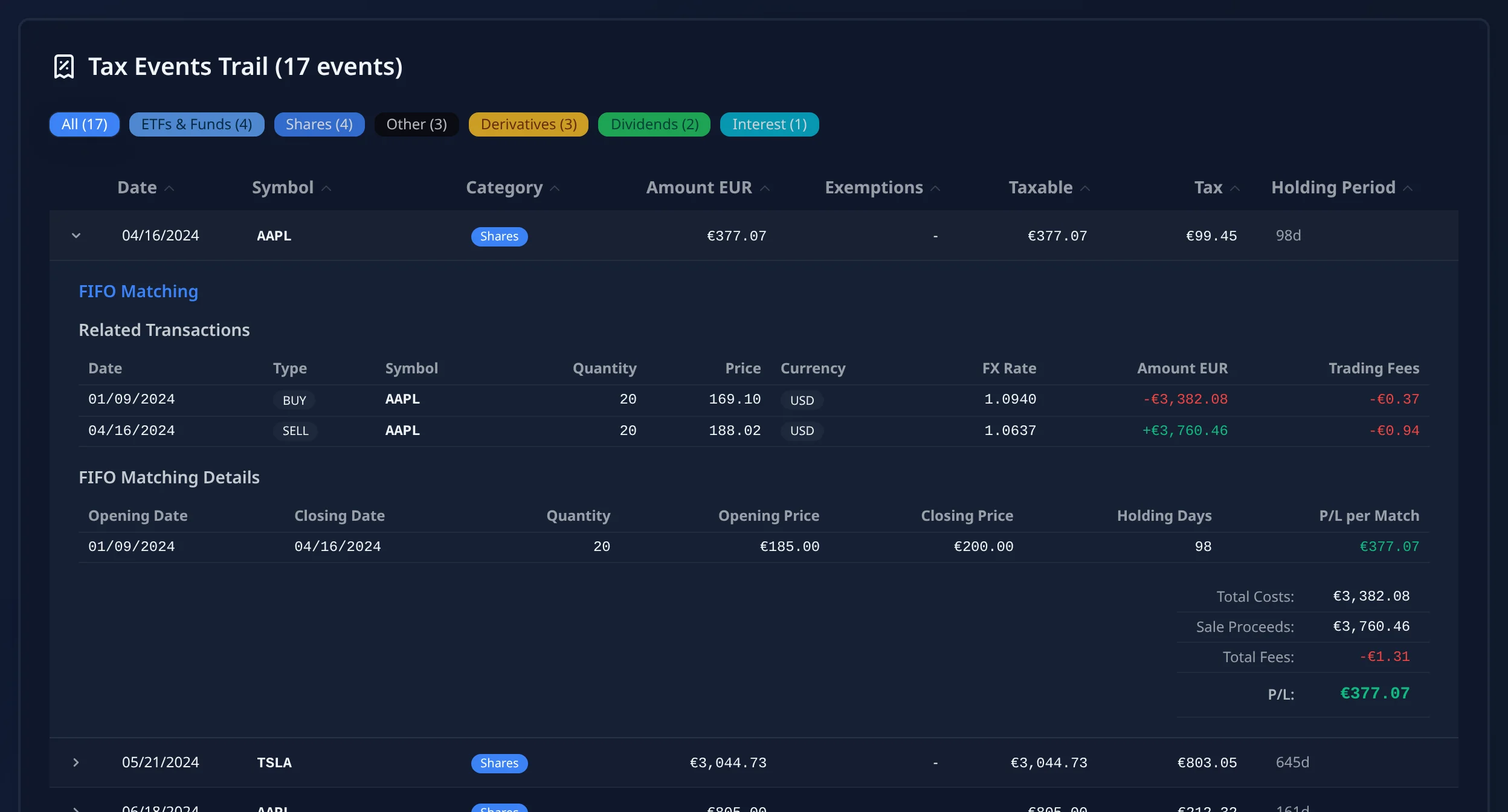Click the sort arrow beside Taxable

click(x=1085, y=188)
